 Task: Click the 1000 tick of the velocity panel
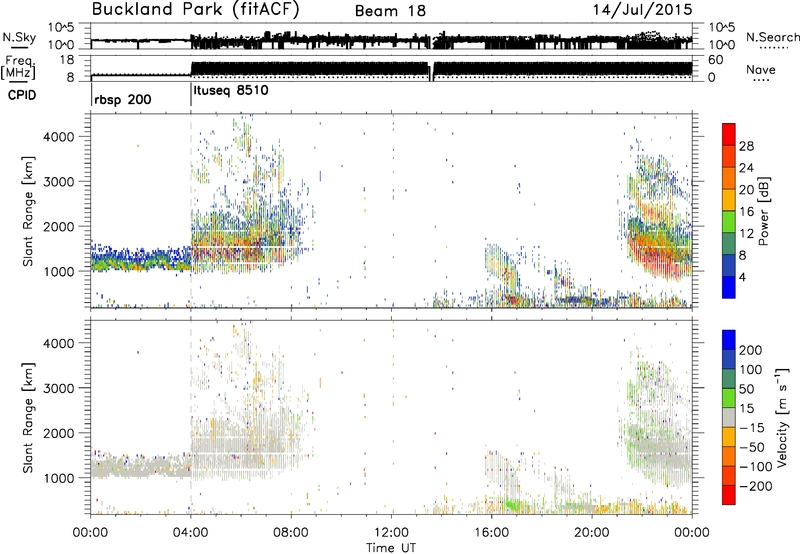tap(58, 478)
